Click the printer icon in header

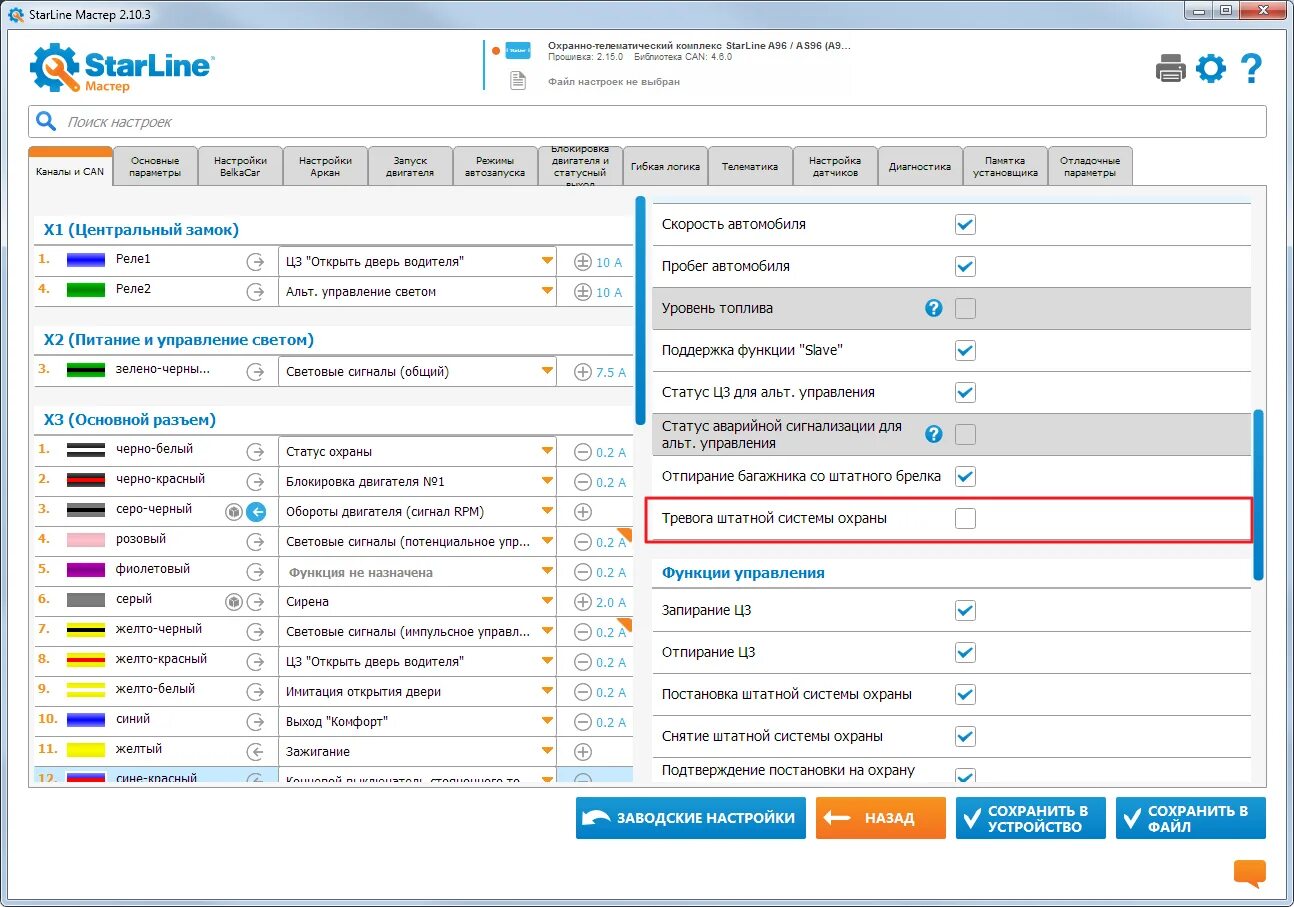coord(1170,69)
